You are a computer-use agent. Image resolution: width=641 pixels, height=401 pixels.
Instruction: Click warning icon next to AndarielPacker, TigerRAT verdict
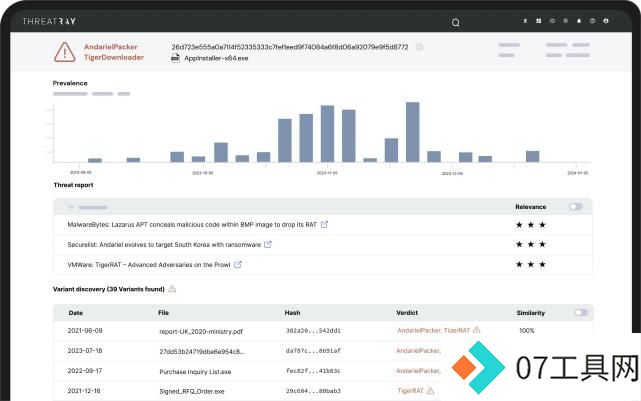[477, 330]
